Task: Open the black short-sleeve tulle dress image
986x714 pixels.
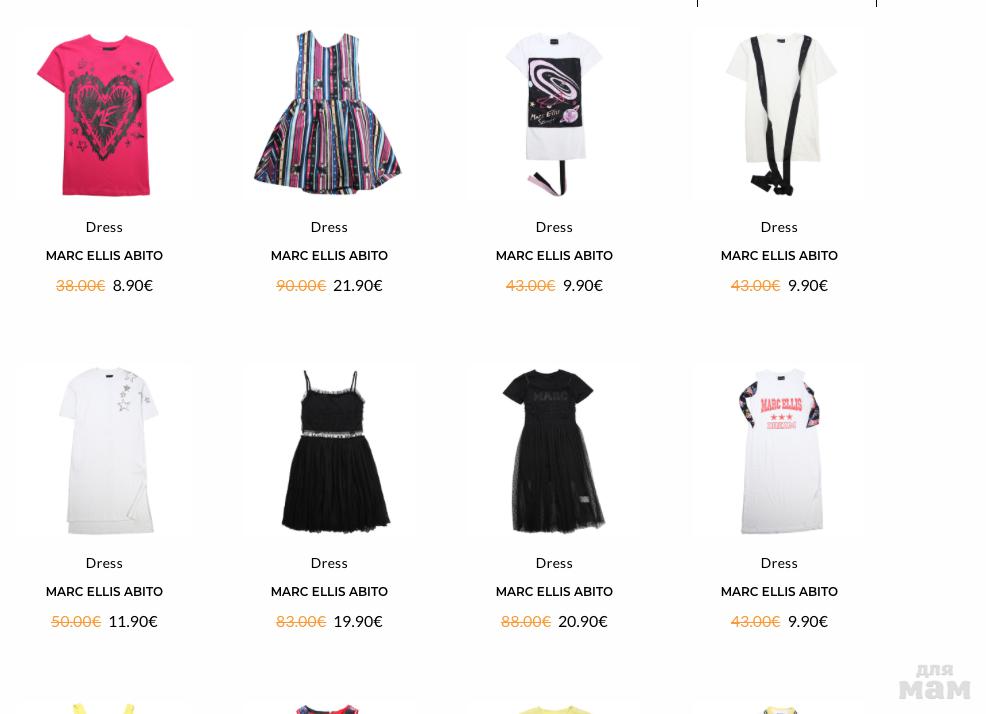Action: 554,450
